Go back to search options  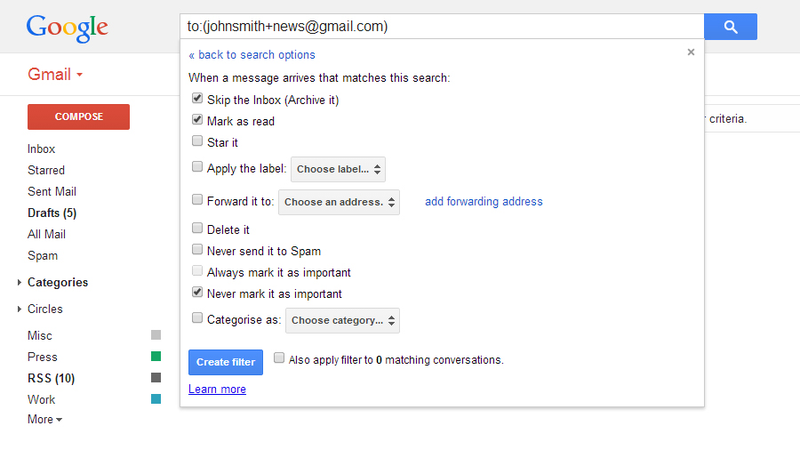252,55
